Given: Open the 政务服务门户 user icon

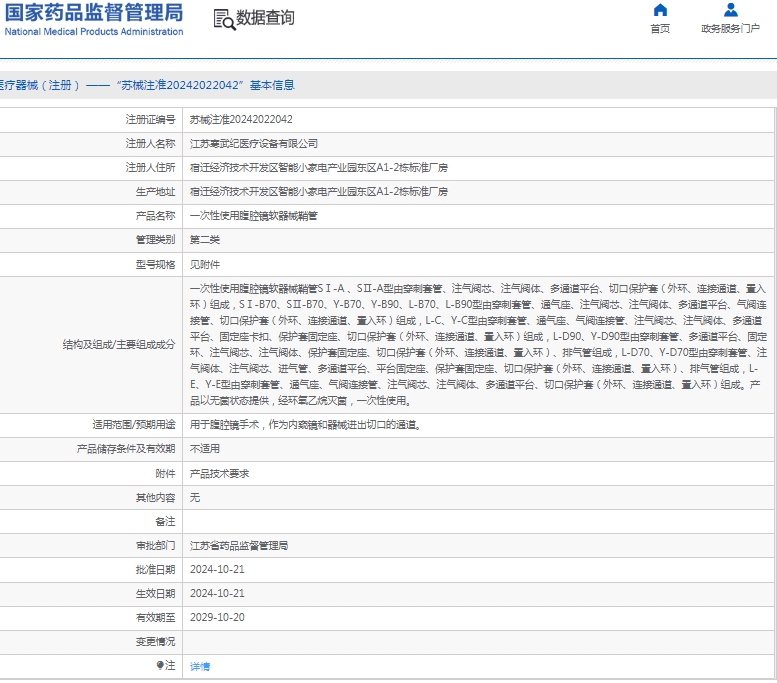Looking at the screenshot, I should click(730, 10).
